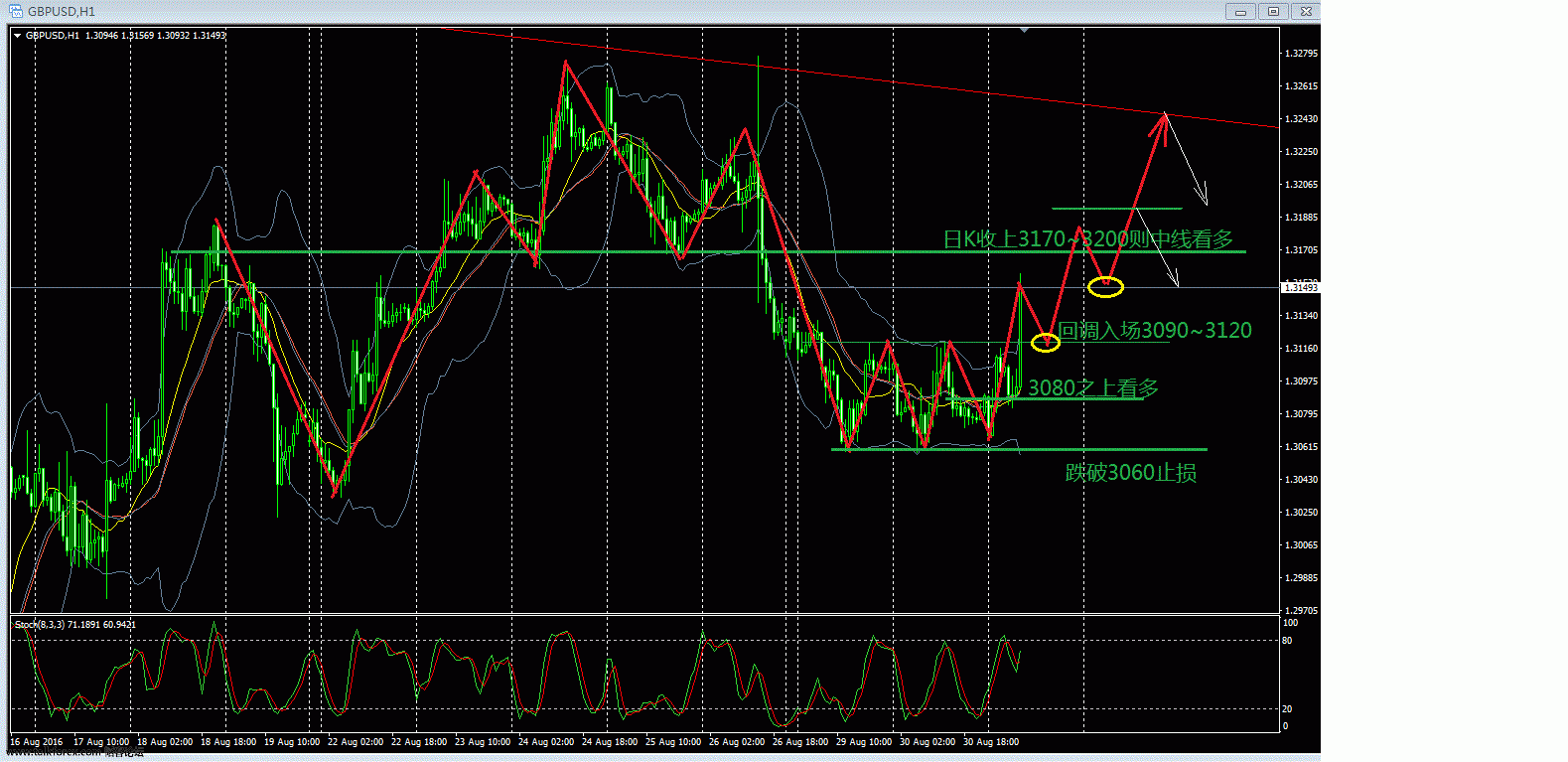Click the 29 Aug 10:00 time axis label
The image size is (1568, 762).
[x=864, y=742]
